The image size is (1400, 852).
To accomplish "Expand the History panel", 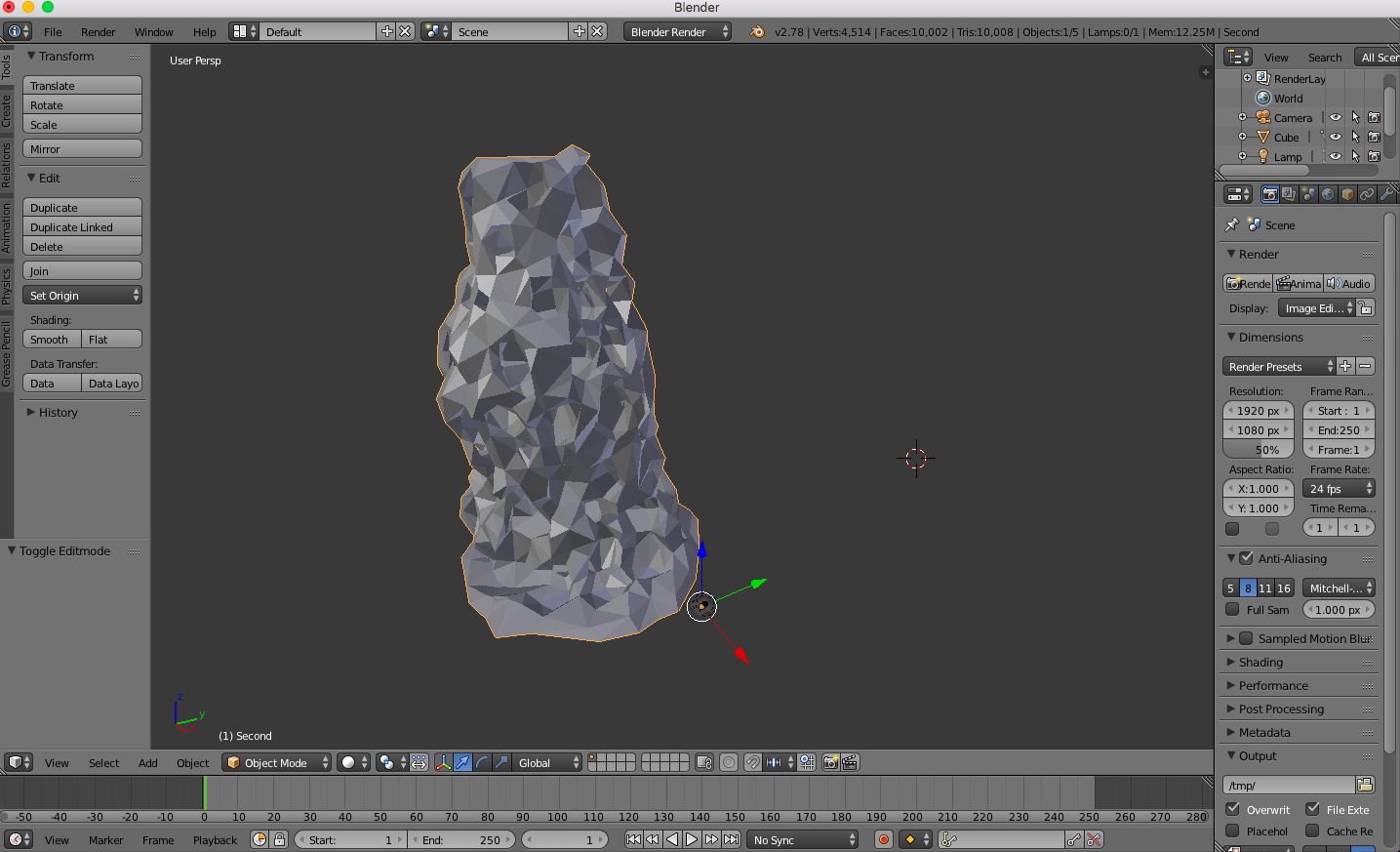I will 58,412.
